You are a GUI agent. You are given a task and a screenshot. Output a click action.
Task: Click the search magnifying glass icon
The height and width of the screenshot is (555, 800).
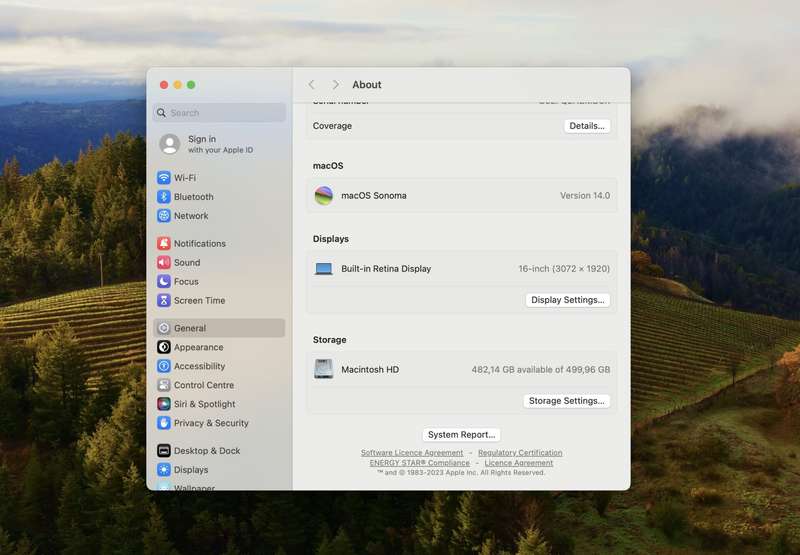click(x=161, y=112)
